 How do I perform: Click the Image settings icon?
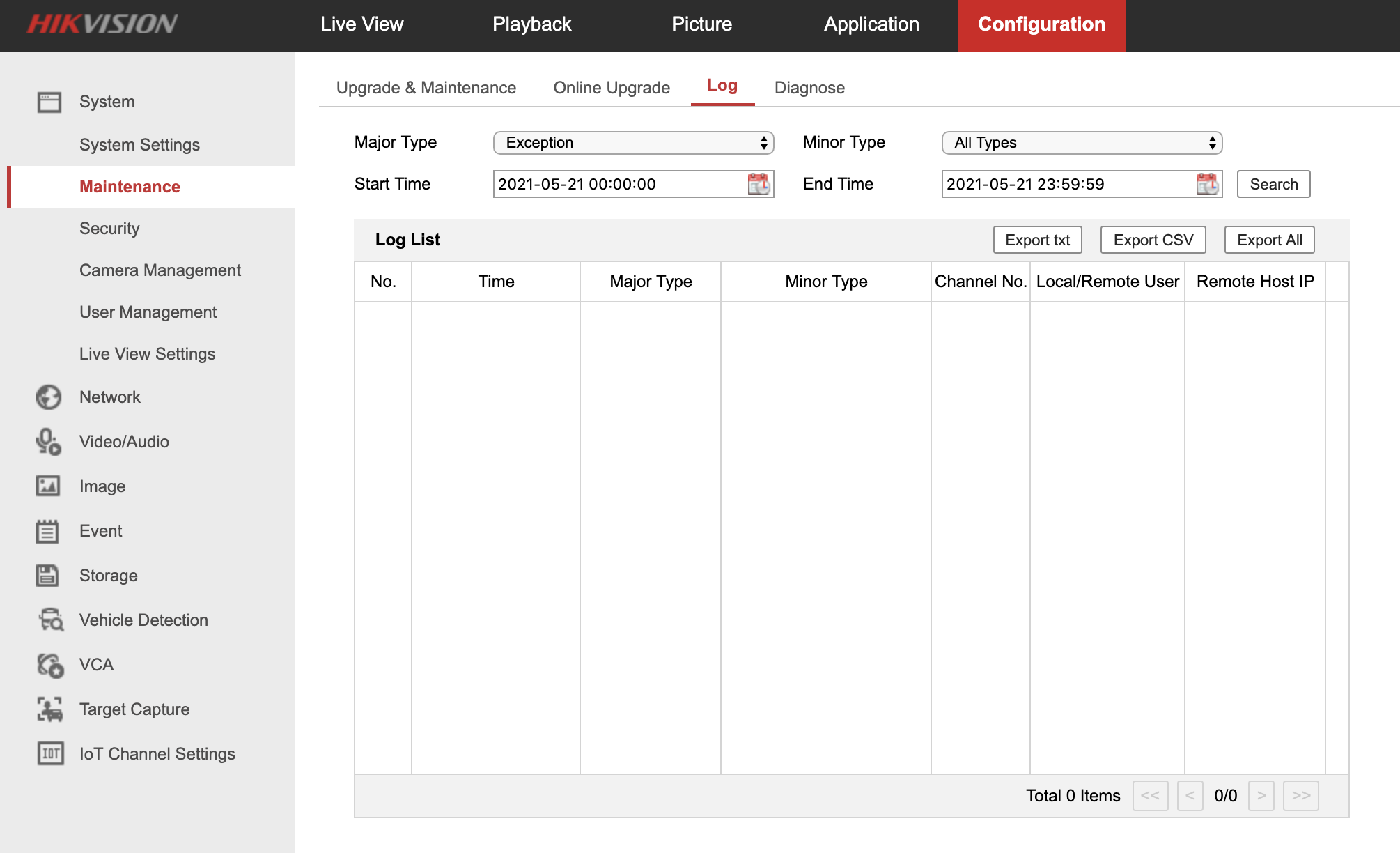(49, 486)
